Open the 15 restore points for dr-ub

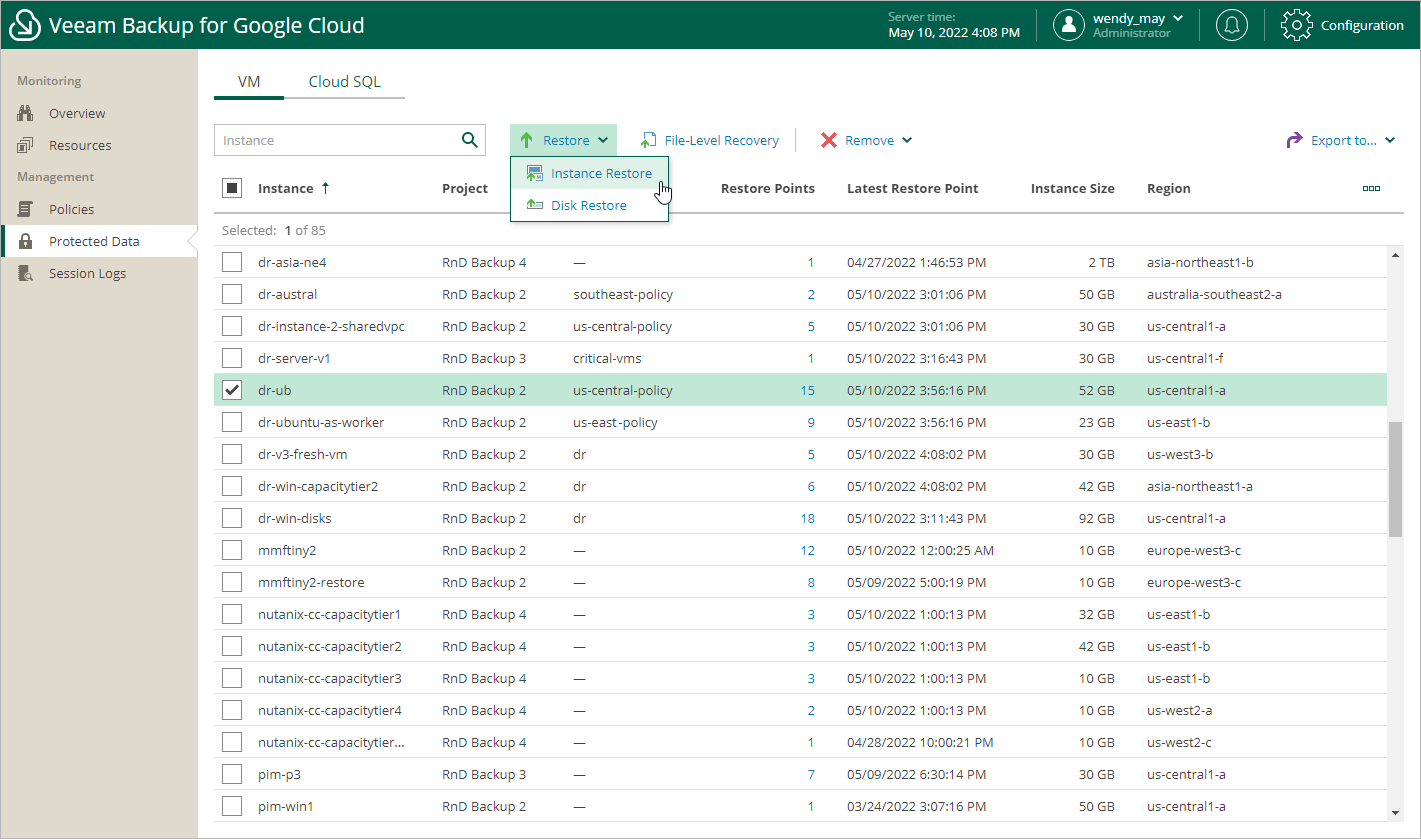(807, 390)
